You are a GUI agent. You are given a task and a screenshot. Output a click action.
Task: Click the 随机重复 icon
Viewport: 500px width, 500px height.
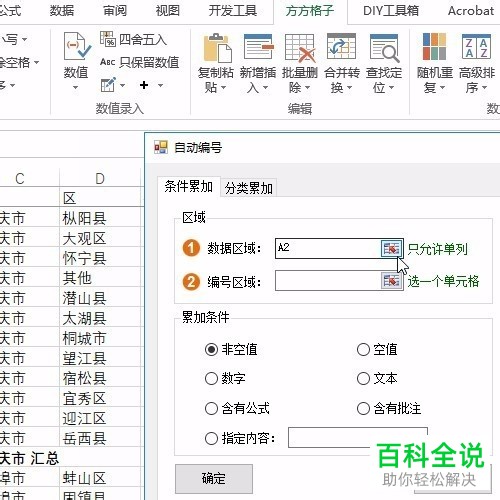(434, 47)
